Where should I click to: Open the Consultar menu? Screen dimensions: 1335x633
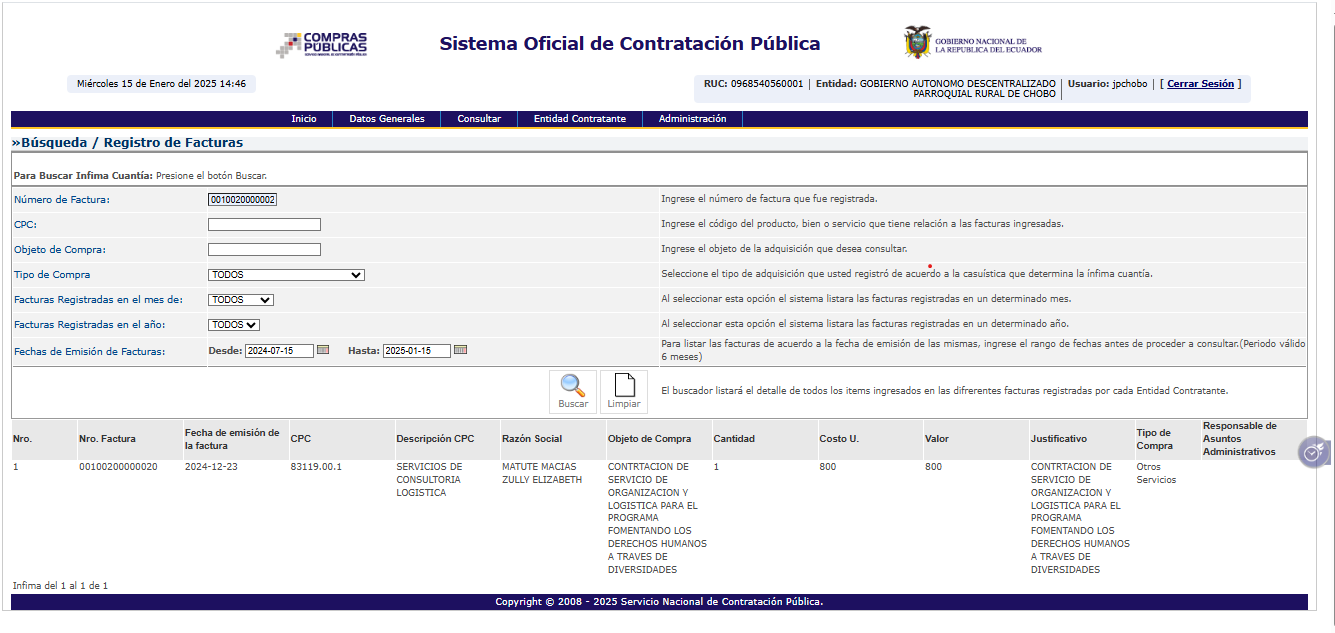tap(479, 119)
